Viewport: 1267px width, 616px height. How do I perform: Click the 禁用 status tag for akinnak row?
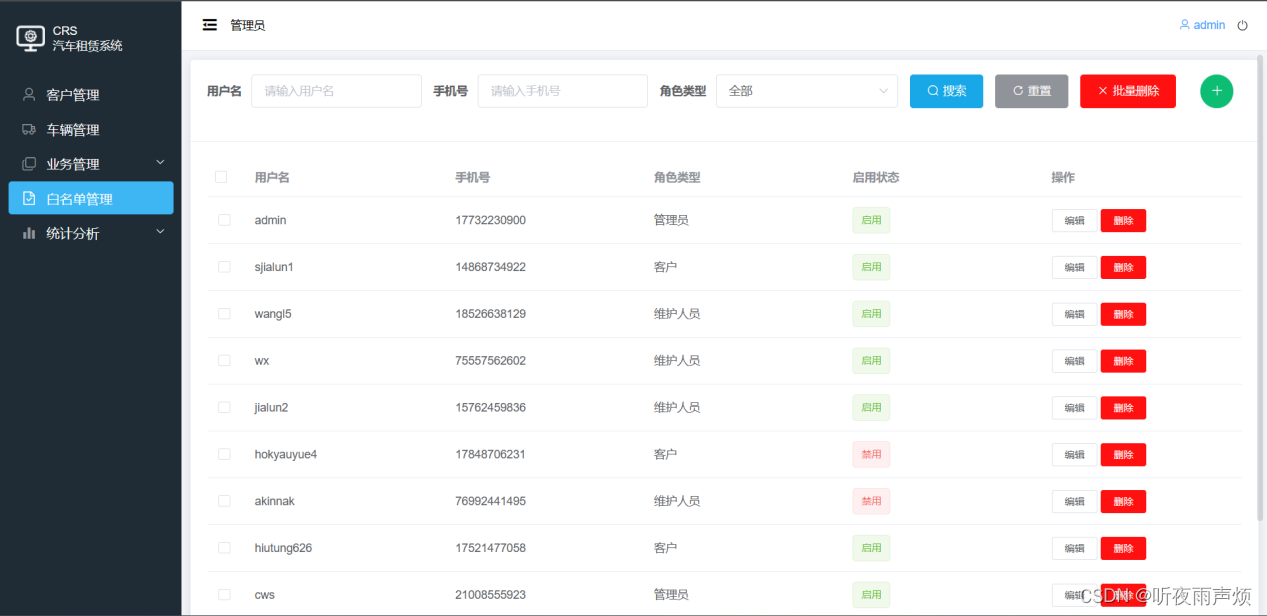[x=871, y=501]
